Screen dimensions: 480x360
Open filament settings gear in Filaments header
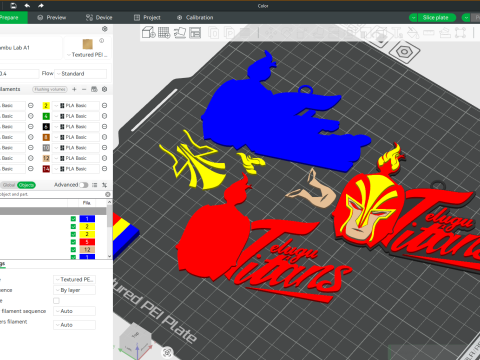tap(105, 89)
